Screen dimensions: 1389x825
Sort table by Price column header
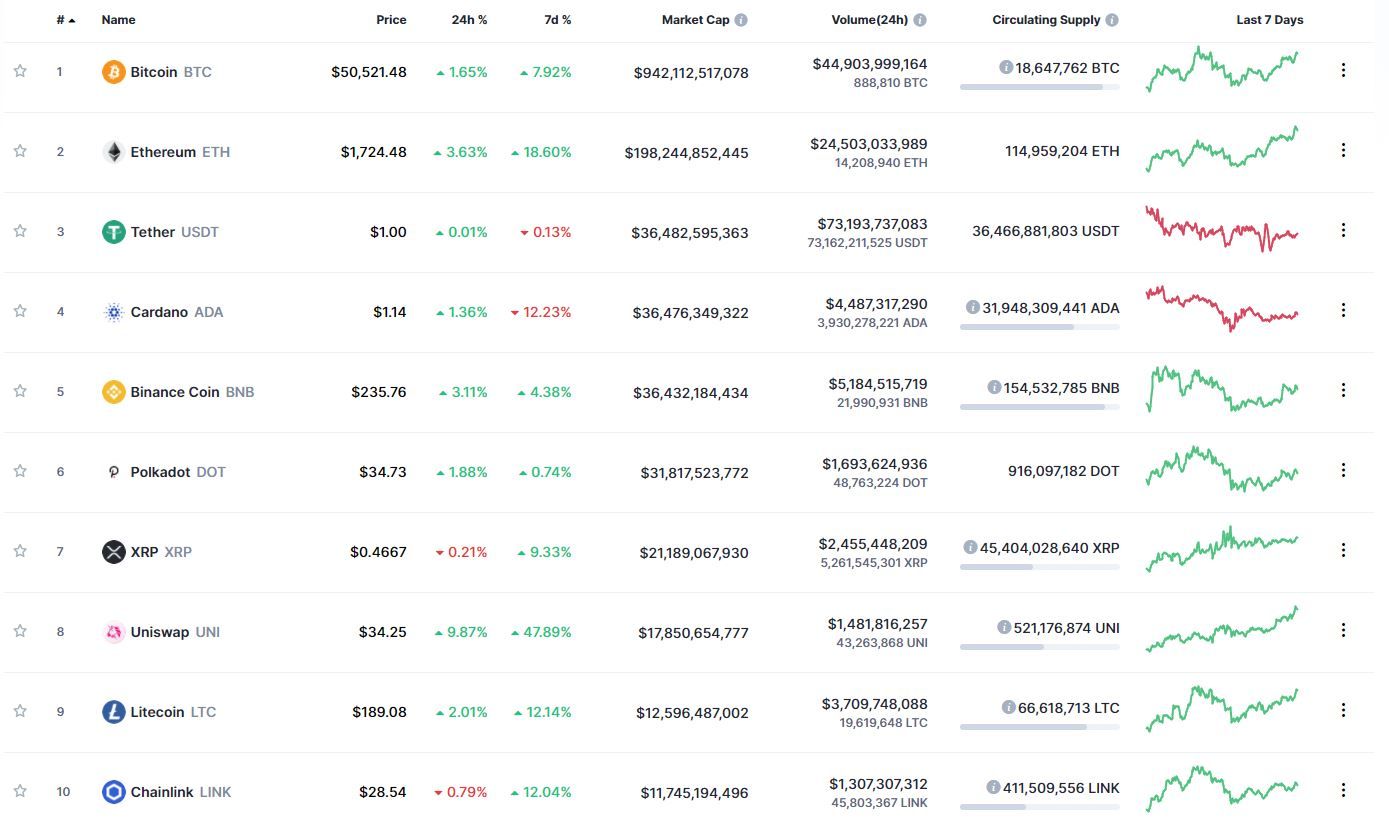pos(391,20)
